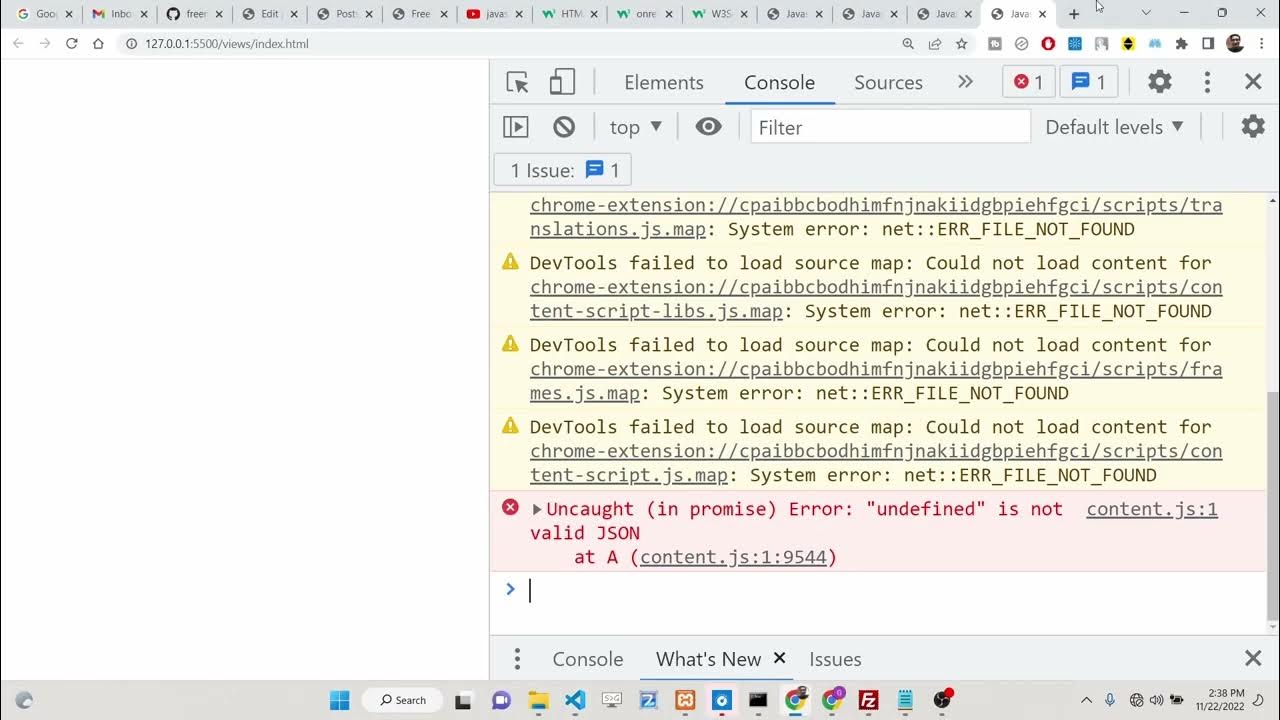Open the Default levels dropdown
The width and height of the screenshot is (1280, 720).
[x=1114, y=127]
